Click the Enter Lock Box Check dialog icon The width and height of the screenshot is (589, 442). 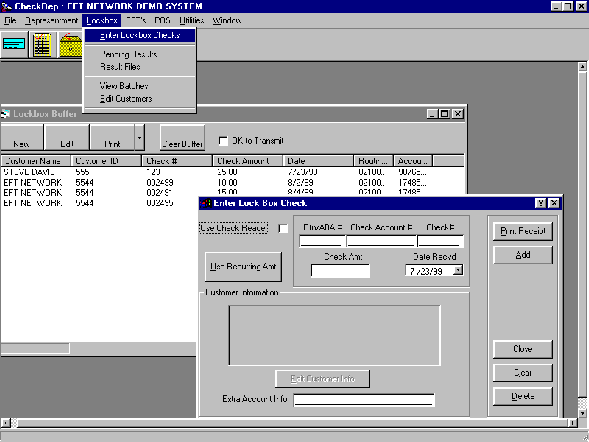pyautogui.click(x=205, y=203)
